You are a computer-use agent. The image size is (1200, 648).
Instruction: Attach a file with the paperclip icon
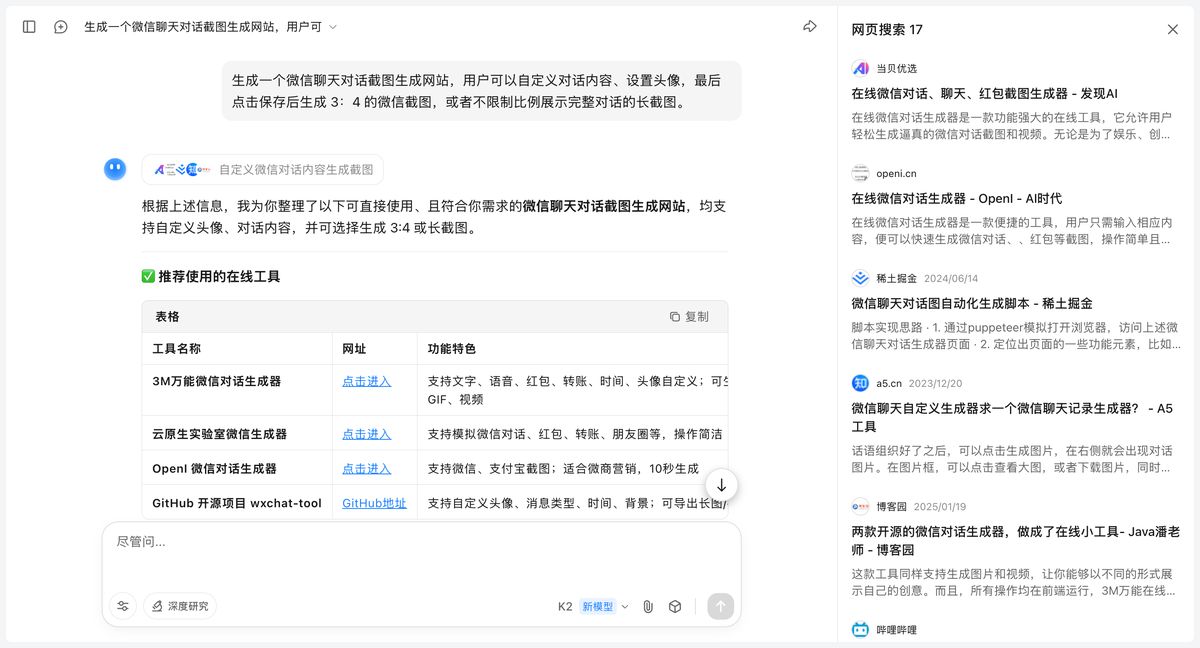tap(647, 606)
